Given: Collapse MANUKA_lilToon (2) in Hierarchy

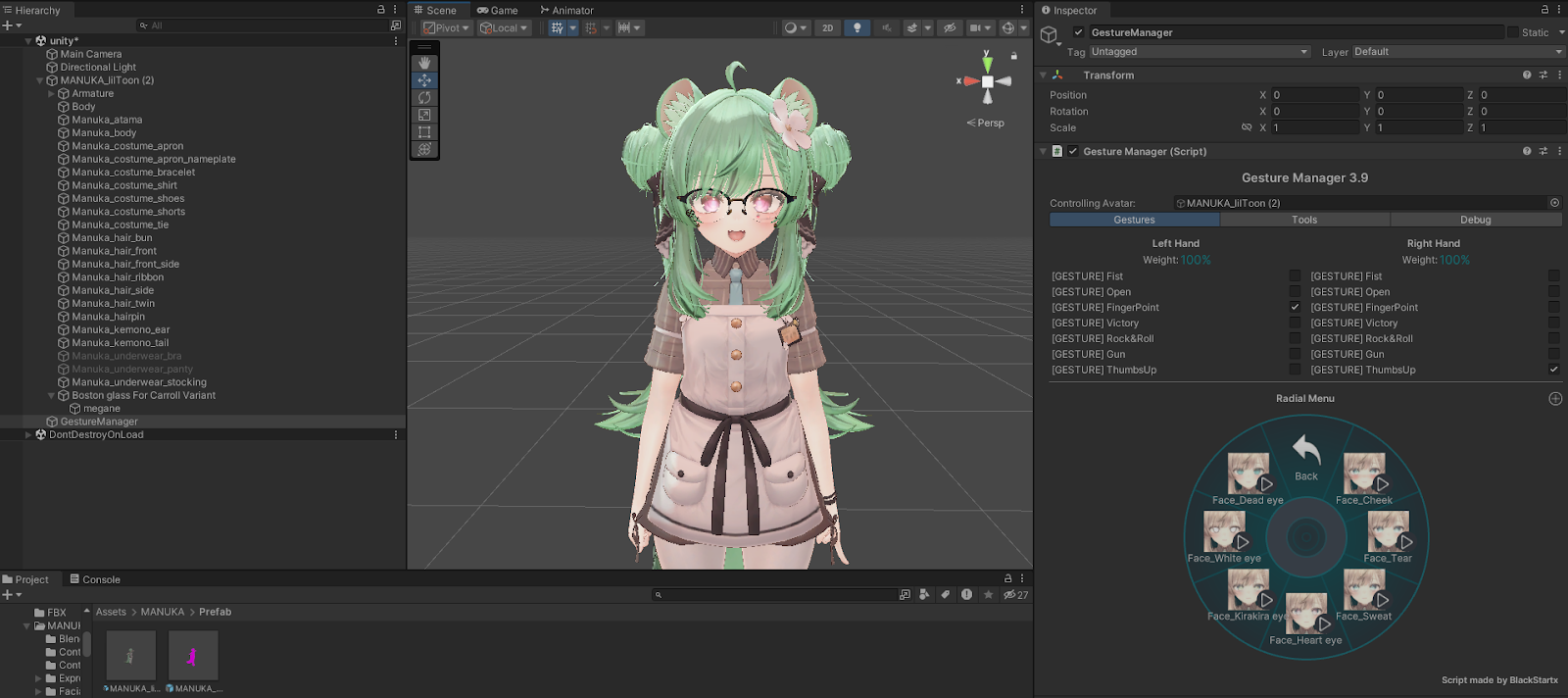Looking at the screenshot, I should (40, 81).
